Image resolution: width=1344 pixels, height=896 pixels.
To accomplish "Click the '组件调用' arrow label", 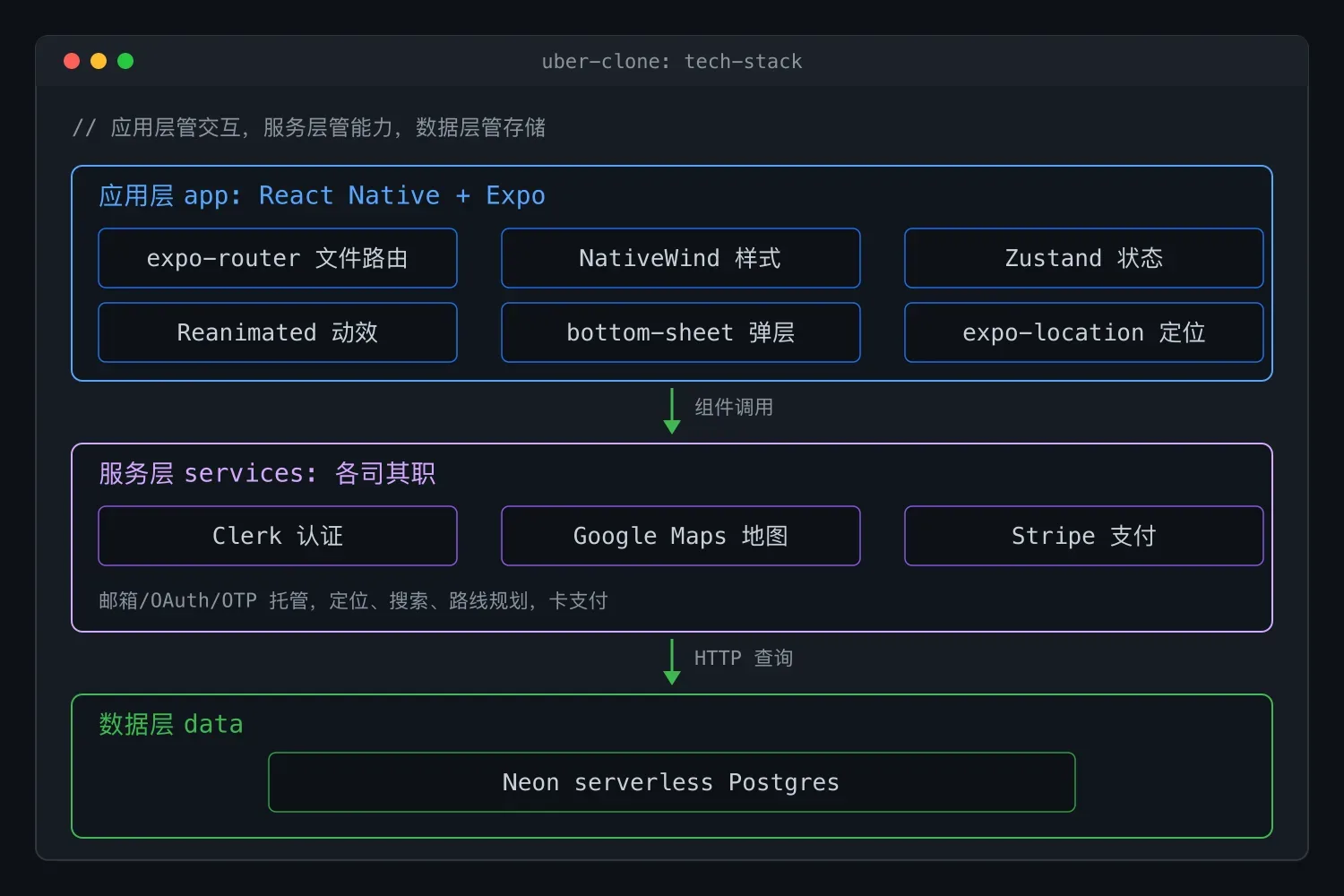I will (x=734, y=407).
